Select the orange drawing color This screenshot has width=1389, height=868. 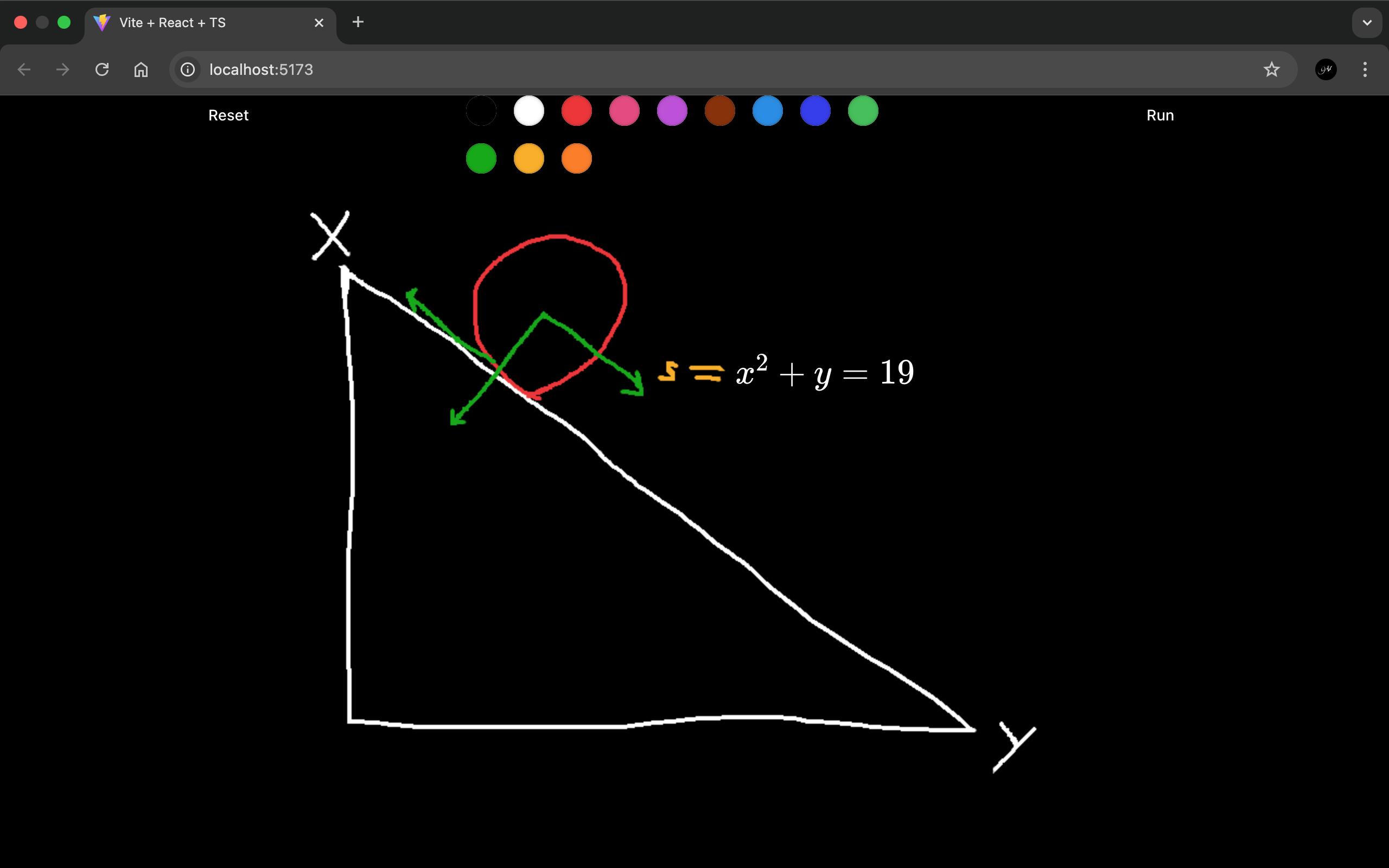pos(576,158)
